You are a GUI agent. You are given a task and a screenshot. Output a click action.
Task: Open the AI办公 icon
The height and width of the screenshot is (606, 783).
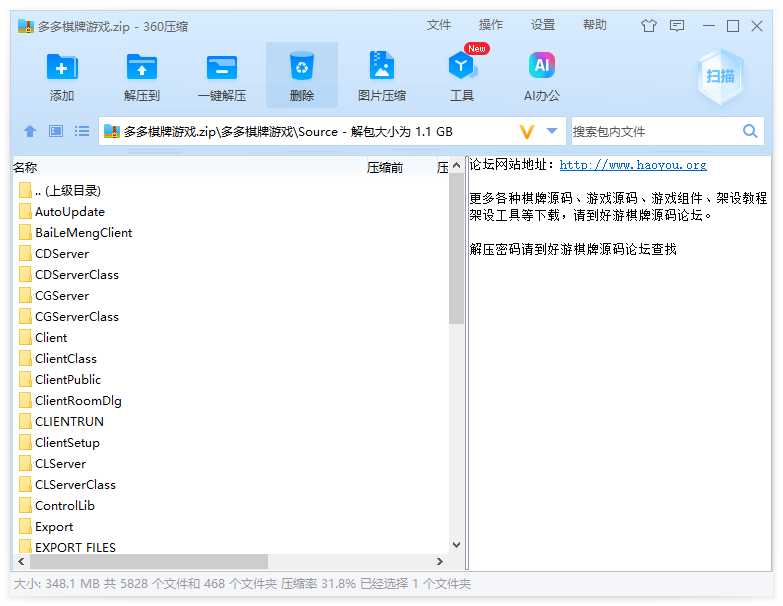click(542, 65)
